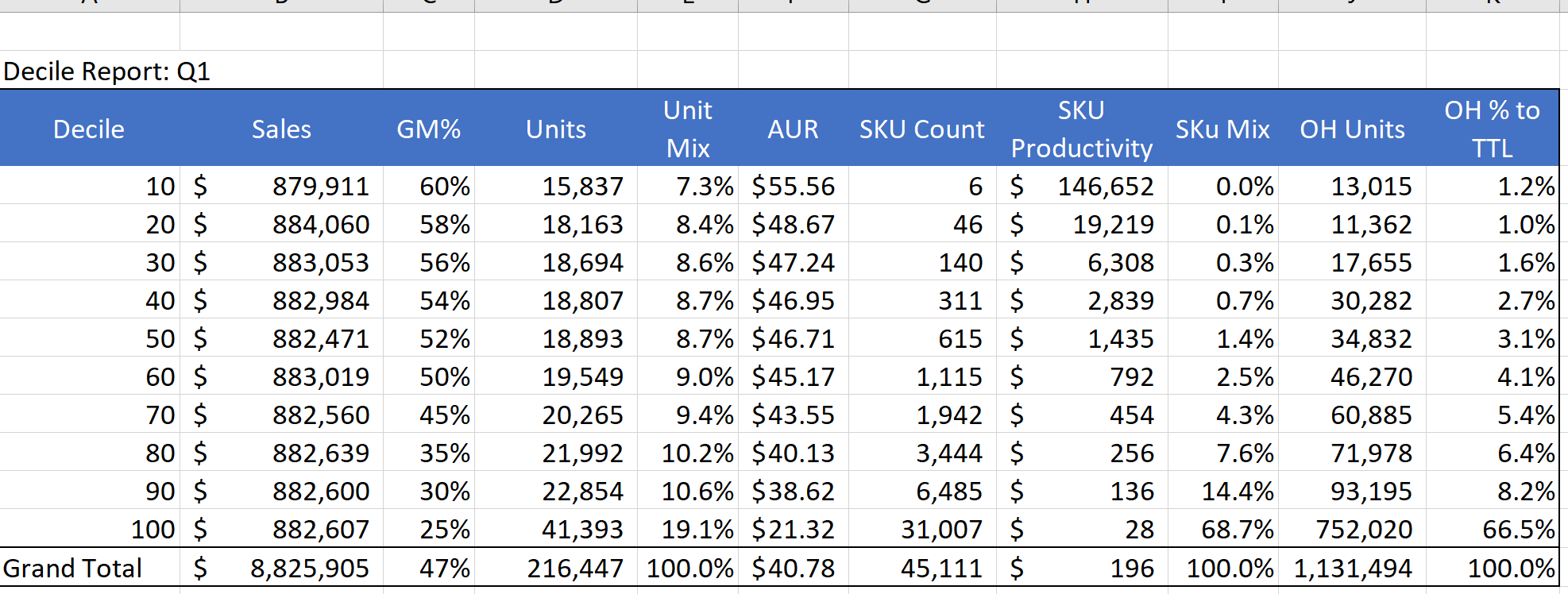This screenshot has height=594, width=1568.
Task: Select SKU productivity cell 146,652
Action: (x=1082, y=186)
